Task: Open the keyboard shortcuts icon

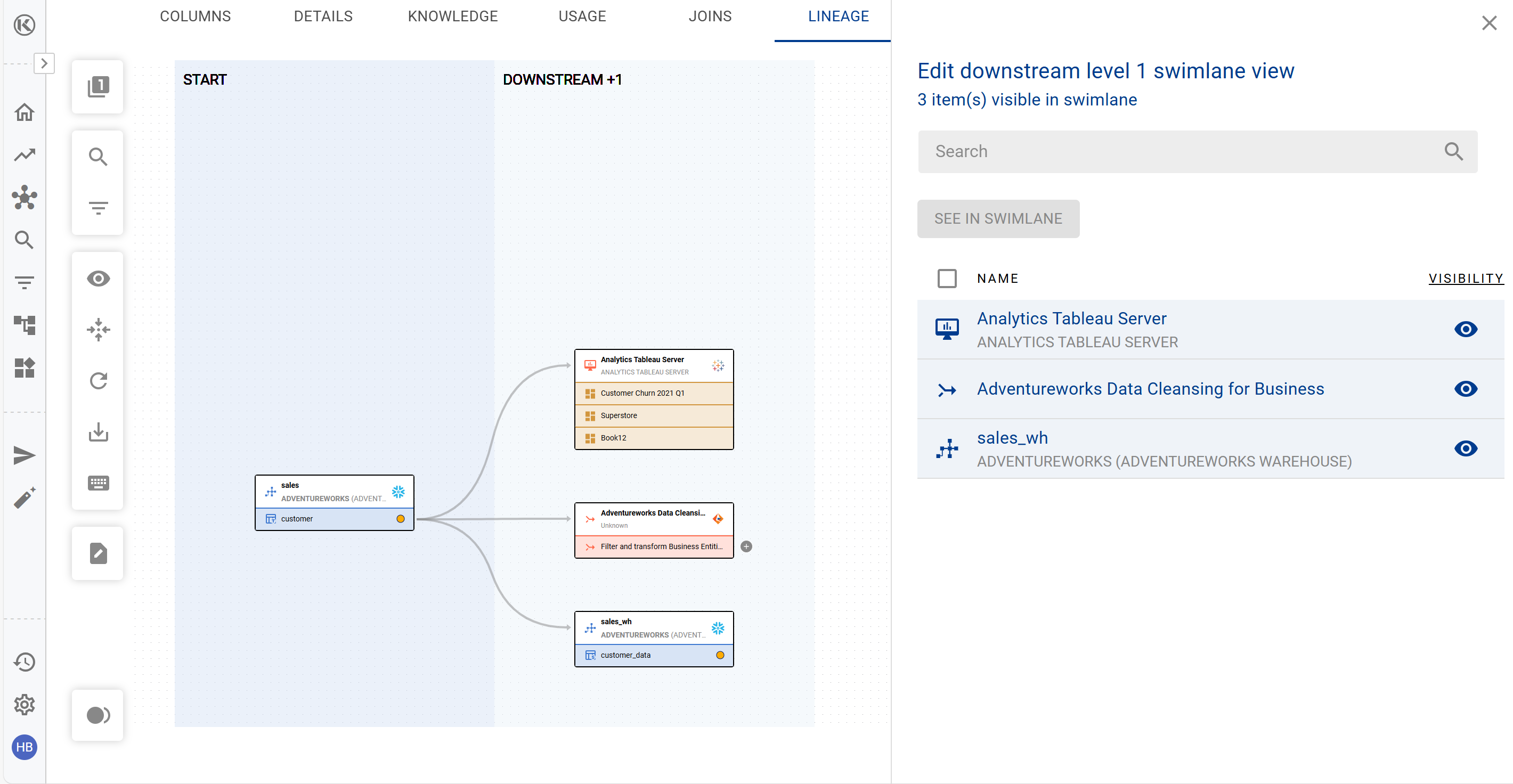Action: click(x=98, y=483)
